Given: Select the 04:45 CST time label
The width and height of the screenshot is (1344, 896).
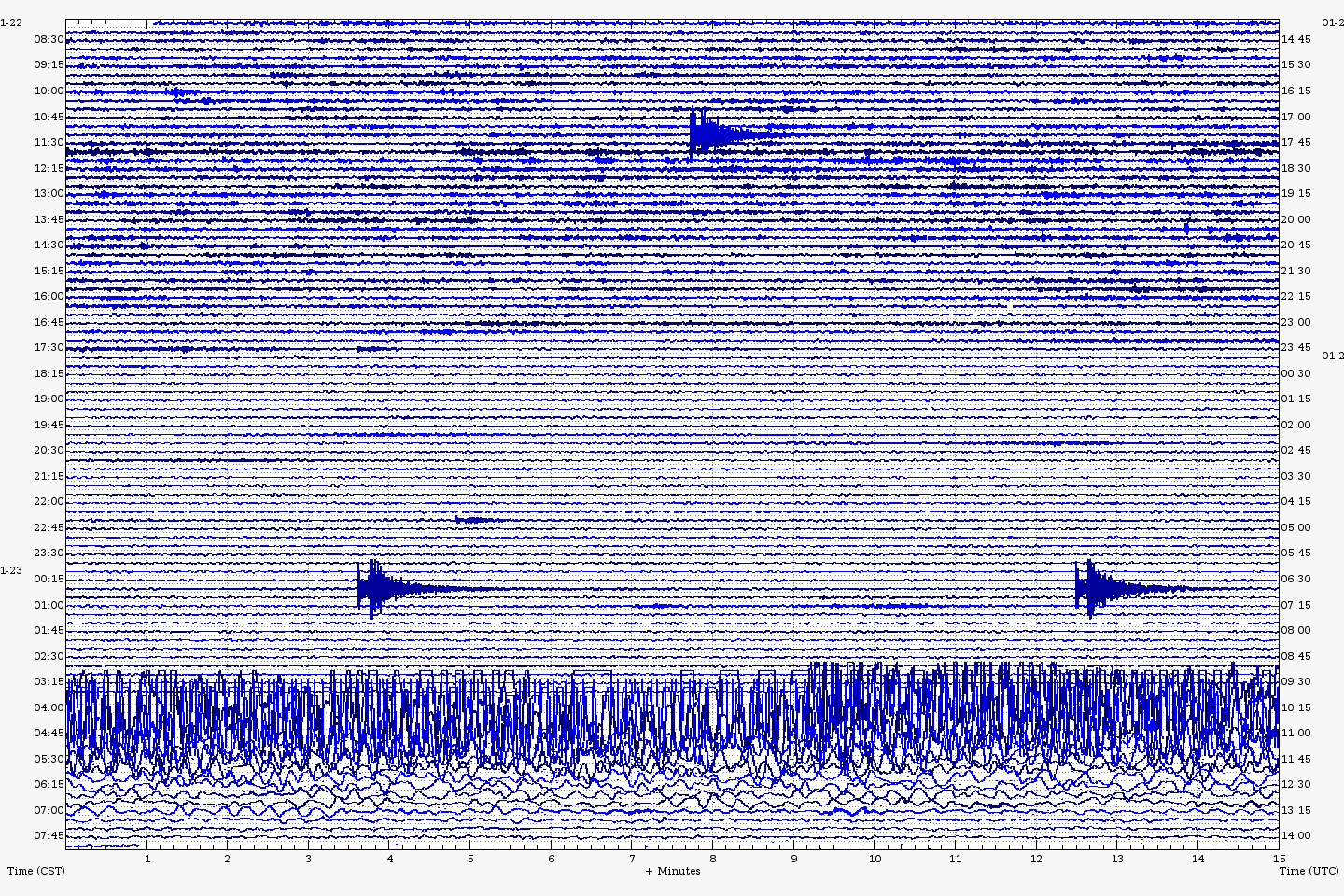Looking at the screenshot, I should tap(49, 733).
